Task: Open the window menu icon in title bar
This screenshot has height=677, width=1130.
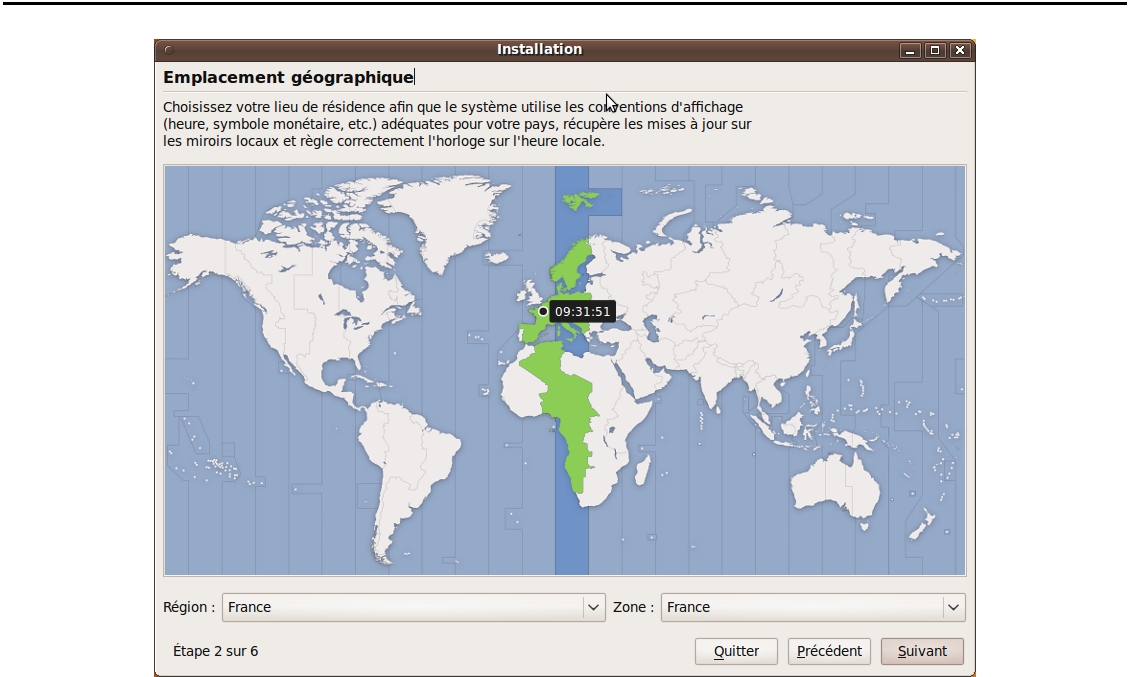Action: point(168,50)
